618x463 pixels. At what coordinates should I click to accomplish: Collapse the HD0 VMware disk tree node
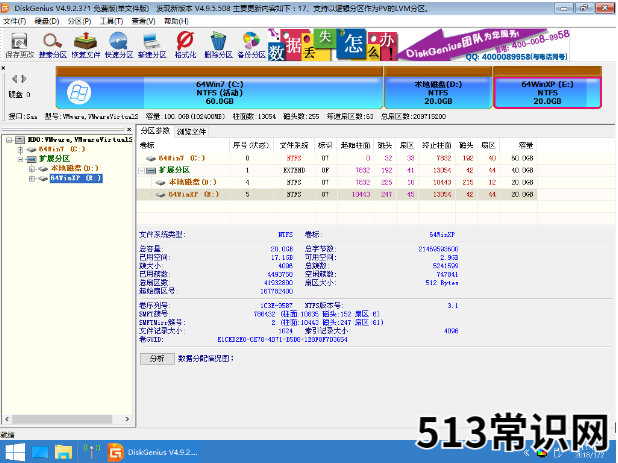pyautogui.click(x=9, y=140)
